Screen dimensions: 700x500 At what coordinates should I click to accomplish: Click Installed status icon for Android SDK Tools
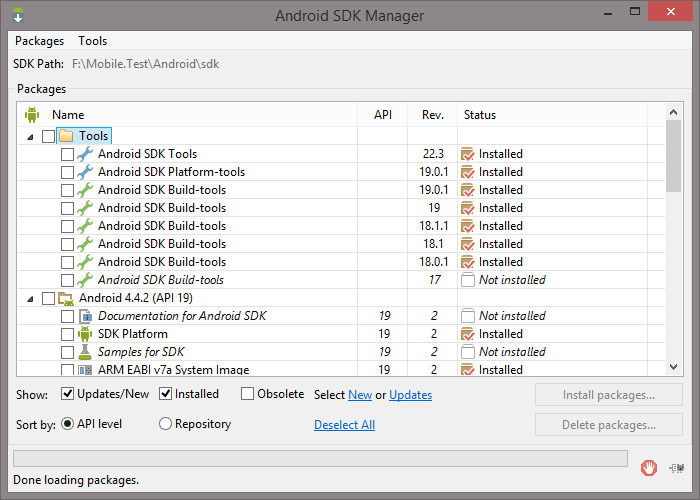point(467,154)
